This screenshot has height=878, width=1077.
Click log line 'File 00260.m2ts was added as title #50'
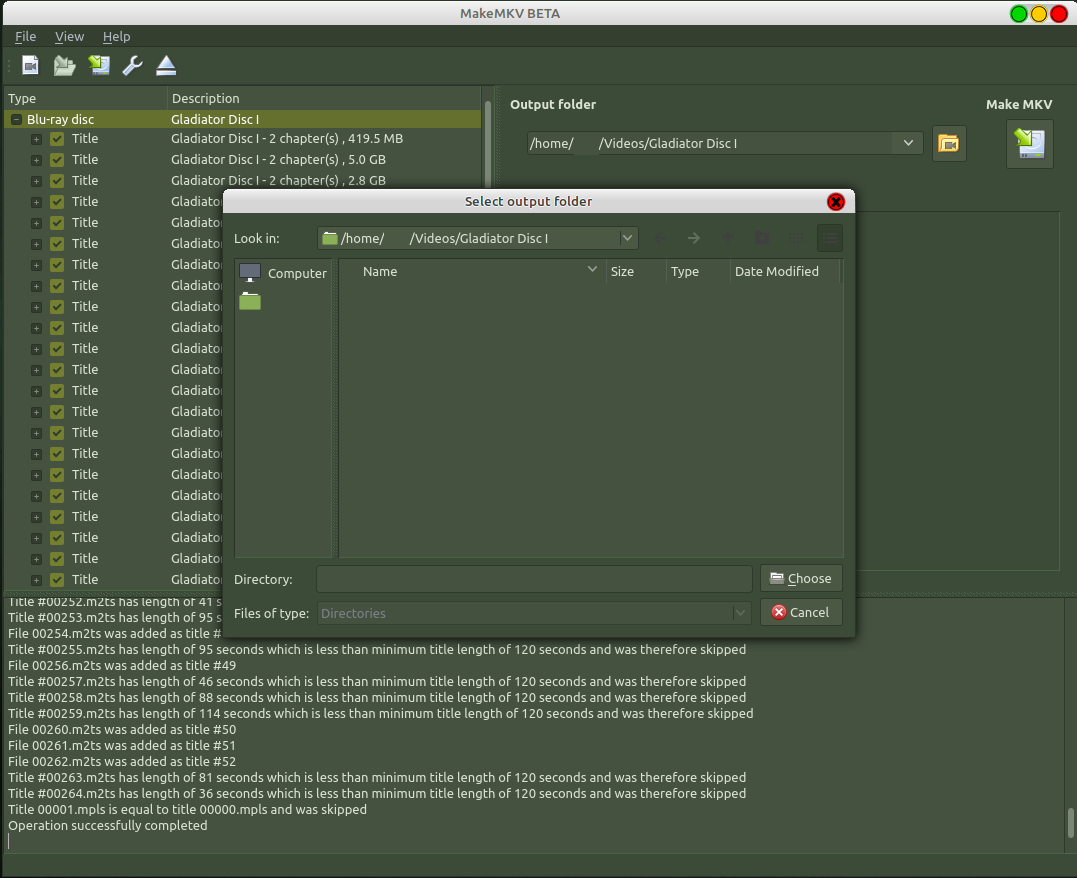tap(122, 730)
